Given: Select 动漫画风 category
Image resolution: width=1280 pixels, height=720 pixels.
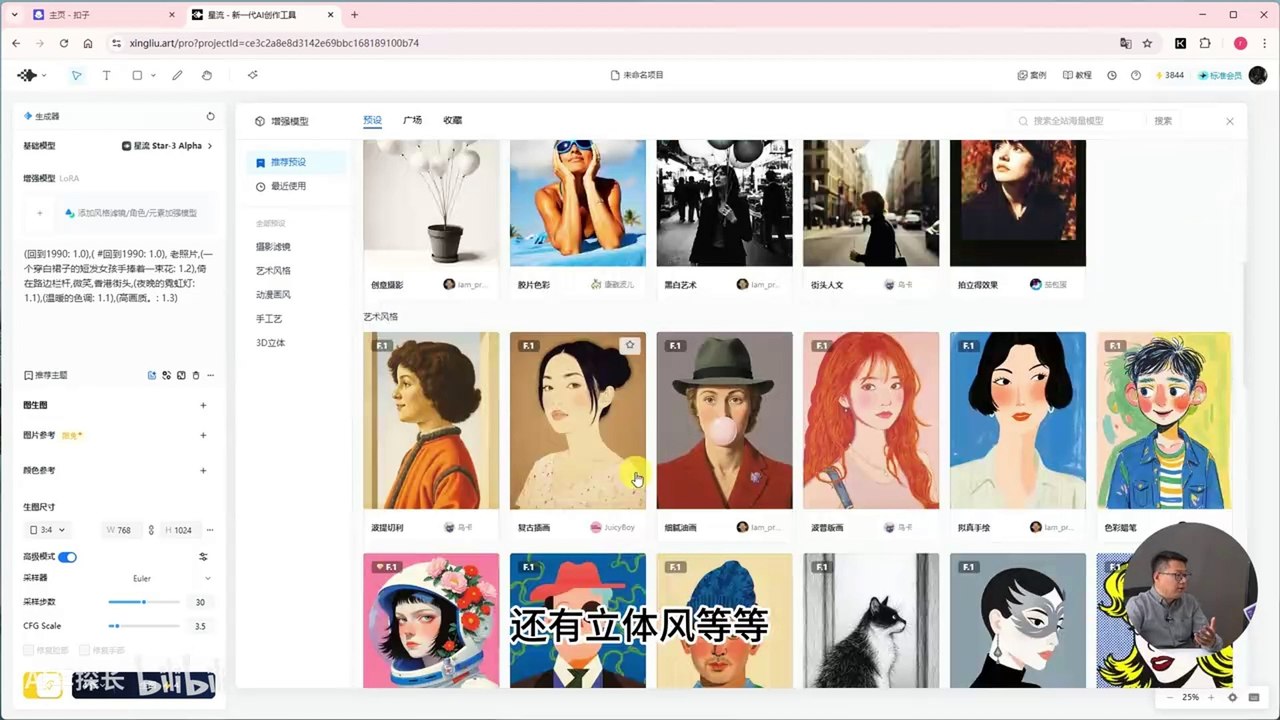Looking at the screenshot, I should tap(273, 295).
